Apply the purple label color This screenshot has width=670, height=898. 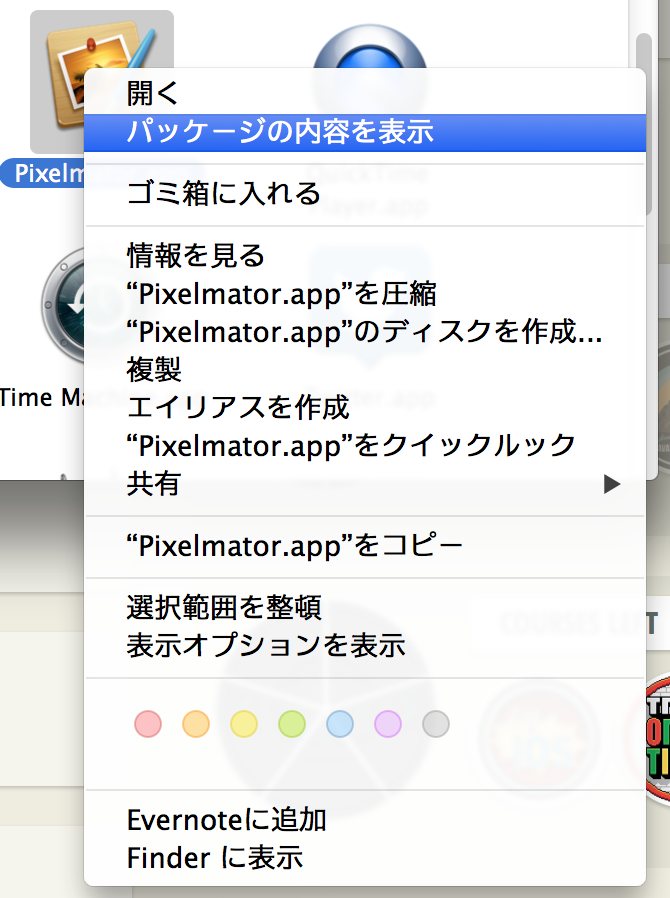388,724
